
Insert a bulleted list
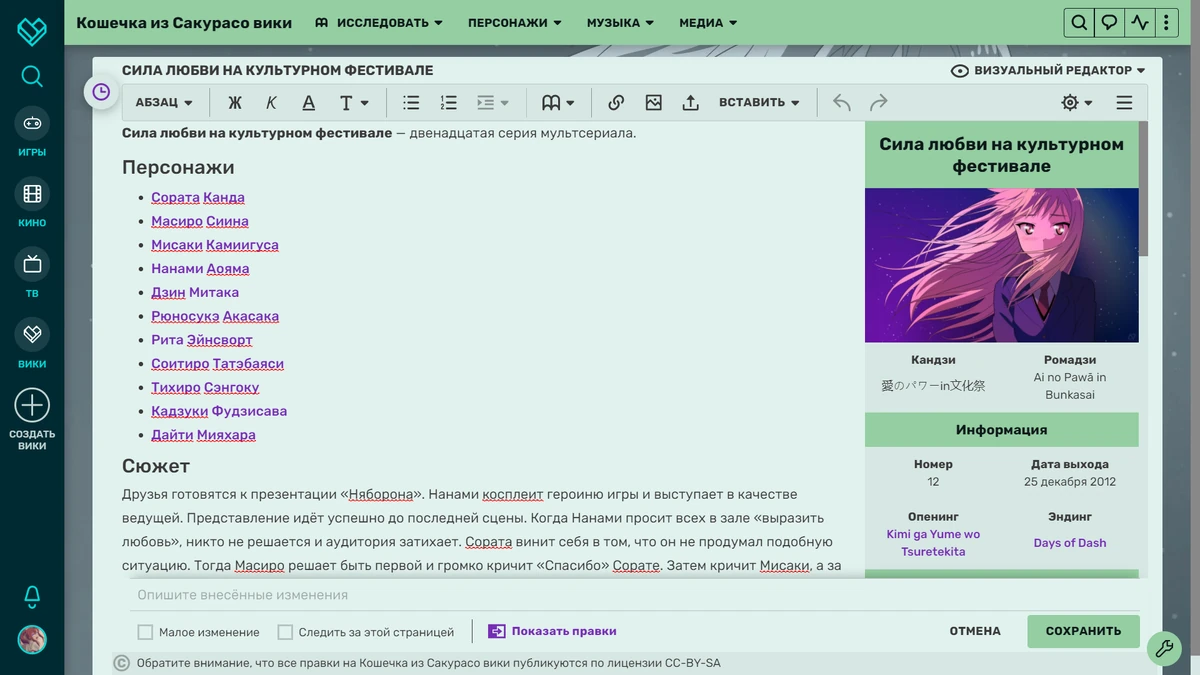(410, 102)
